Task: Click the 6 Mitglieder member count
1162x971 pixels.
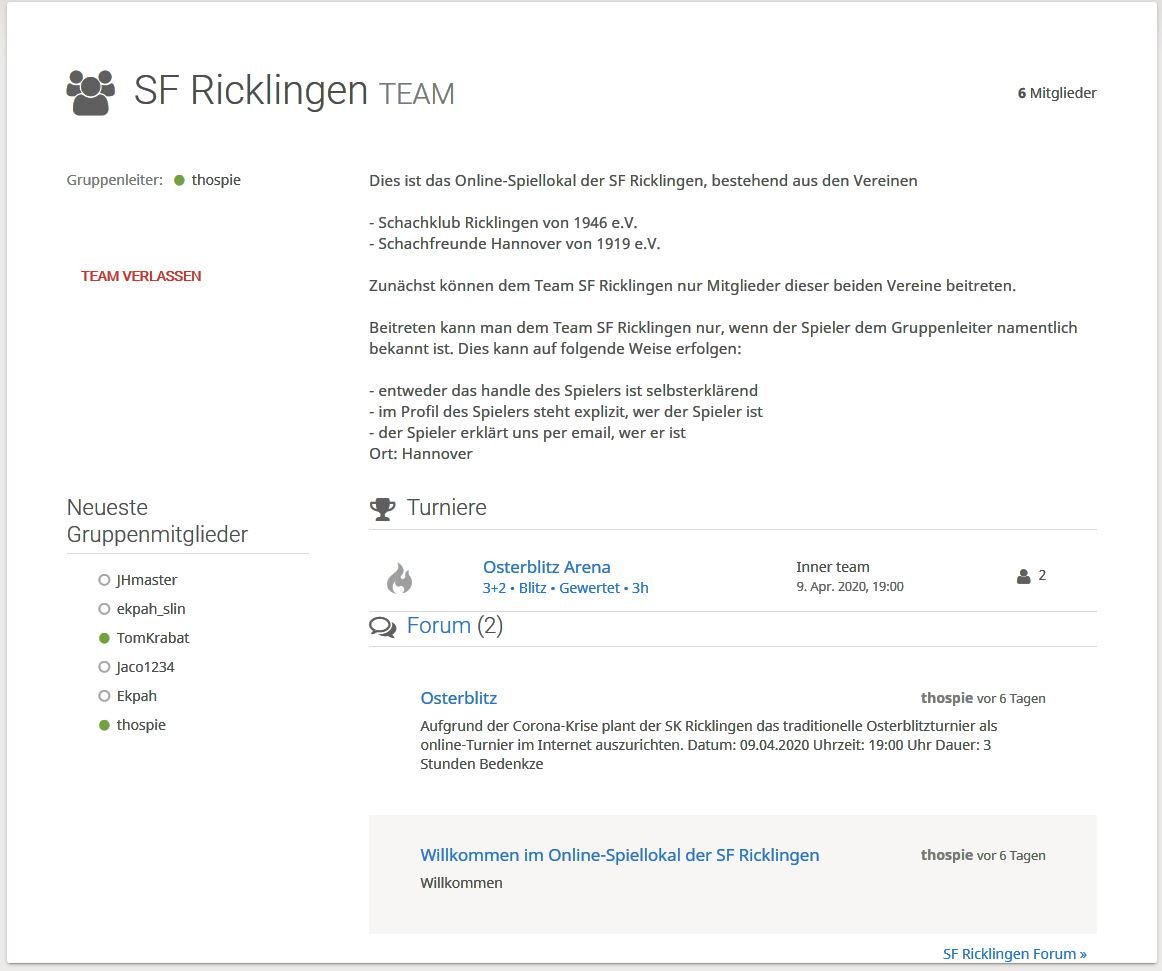Action: [1057, 93]
